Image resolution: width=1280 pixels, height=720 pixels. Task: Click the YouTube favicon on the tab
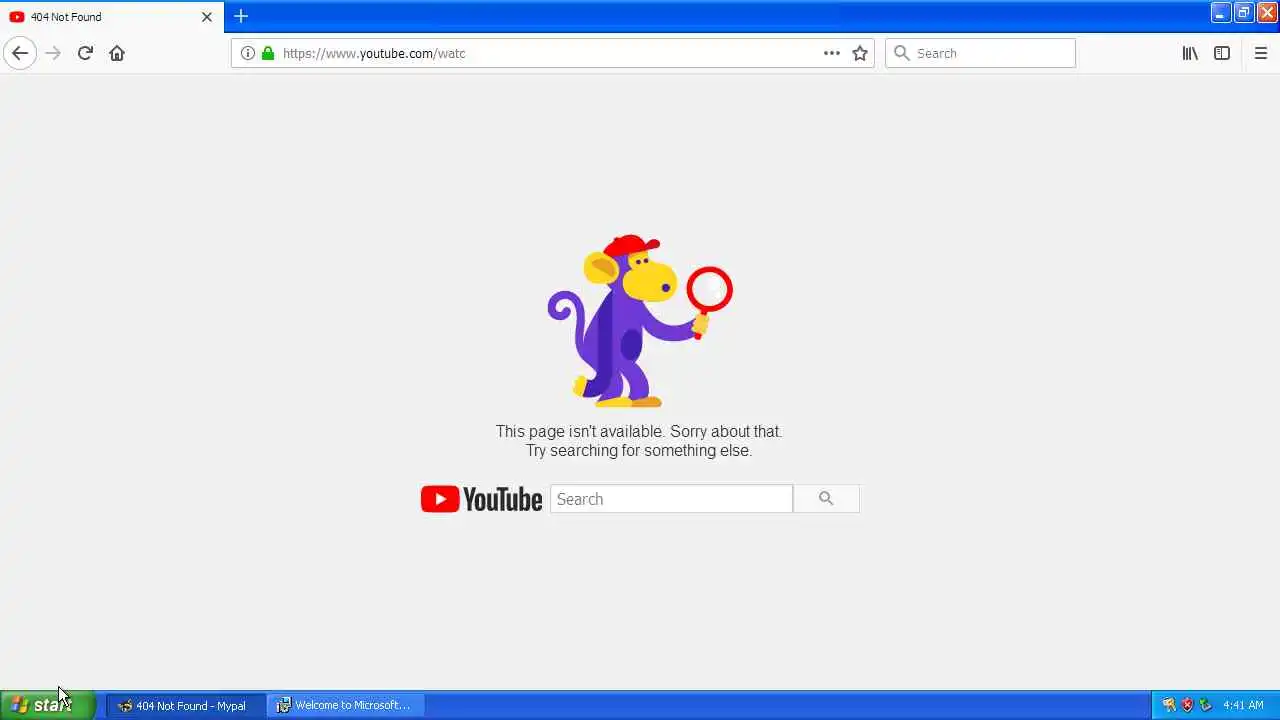pyautogui.click(x=17, y=17)
